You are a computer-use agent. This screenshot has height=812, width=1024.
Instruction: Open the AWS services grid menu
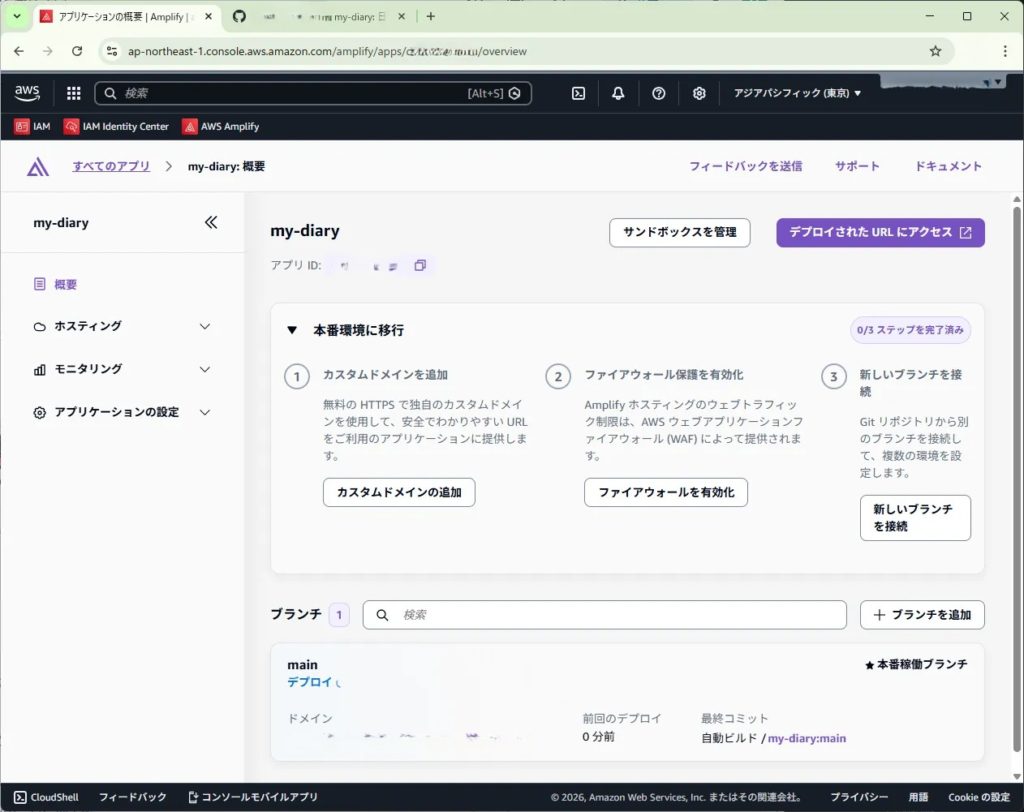pos(73,93)
